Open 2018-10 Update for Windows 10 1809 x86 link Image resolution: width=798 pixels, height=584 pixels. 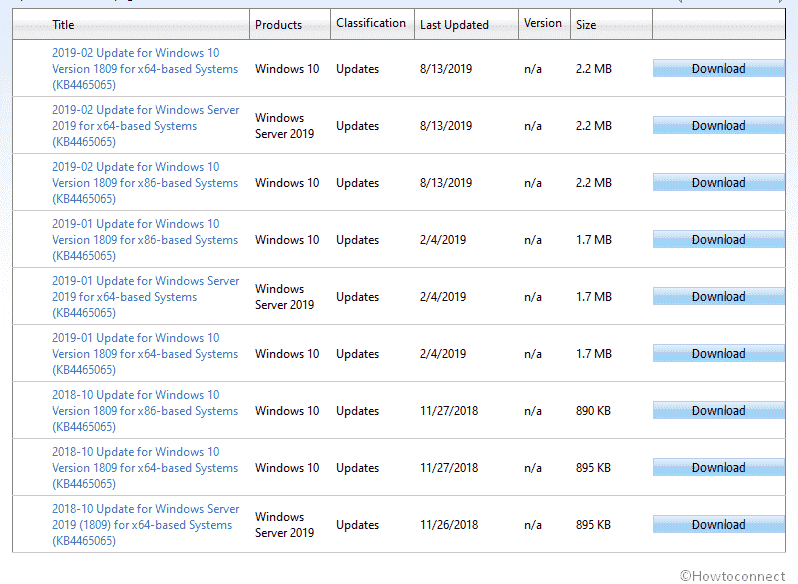(x=145, y=411)
